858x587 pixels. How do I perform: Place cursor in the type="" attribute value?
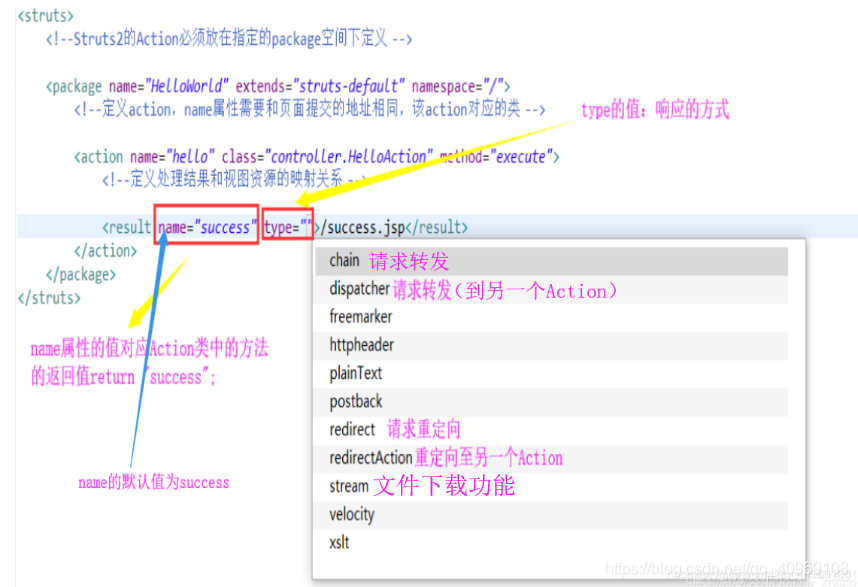pos(306,226)
